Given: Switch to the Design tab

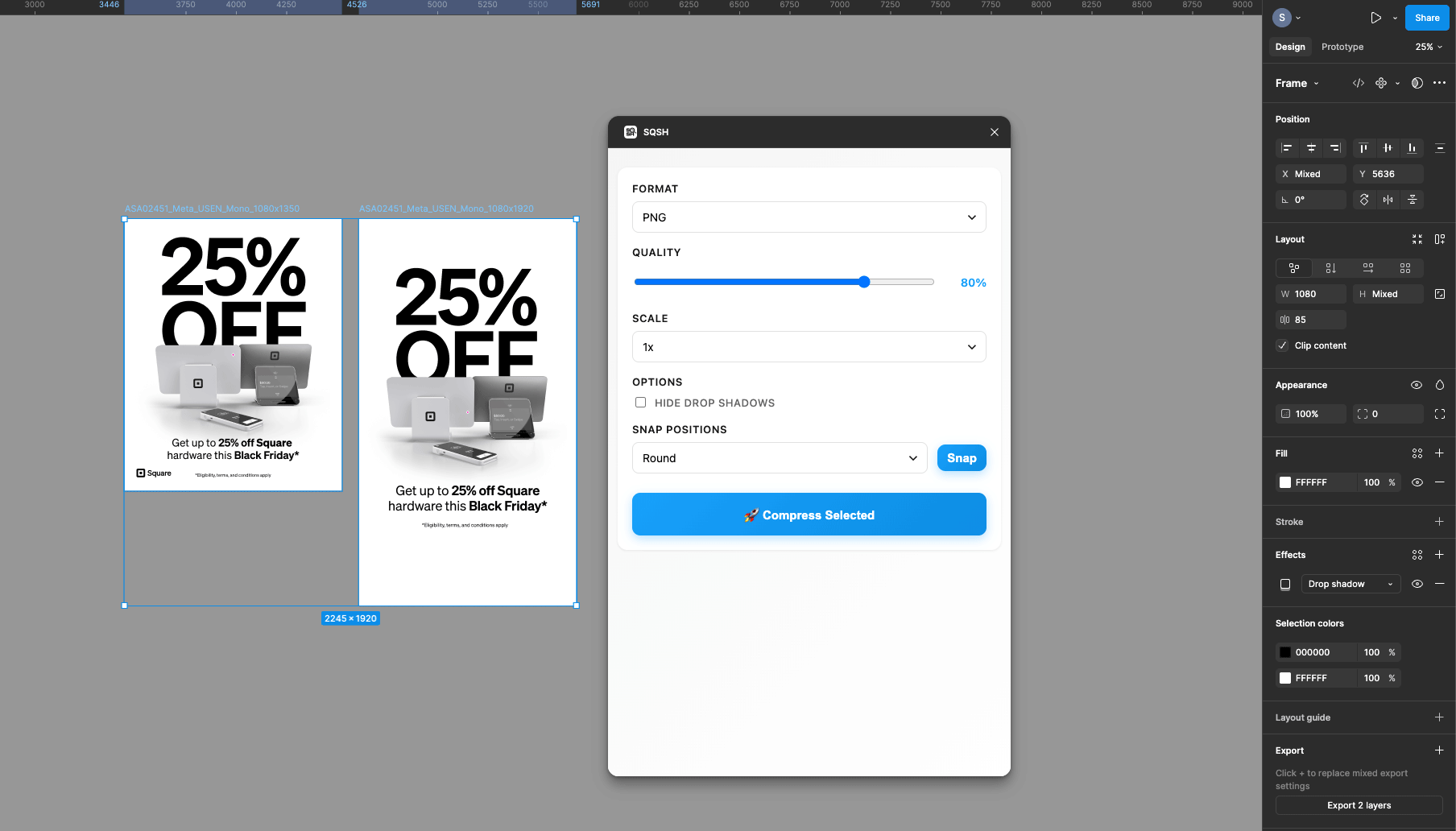Looking at the screenshot, I should coord(1290,47).
